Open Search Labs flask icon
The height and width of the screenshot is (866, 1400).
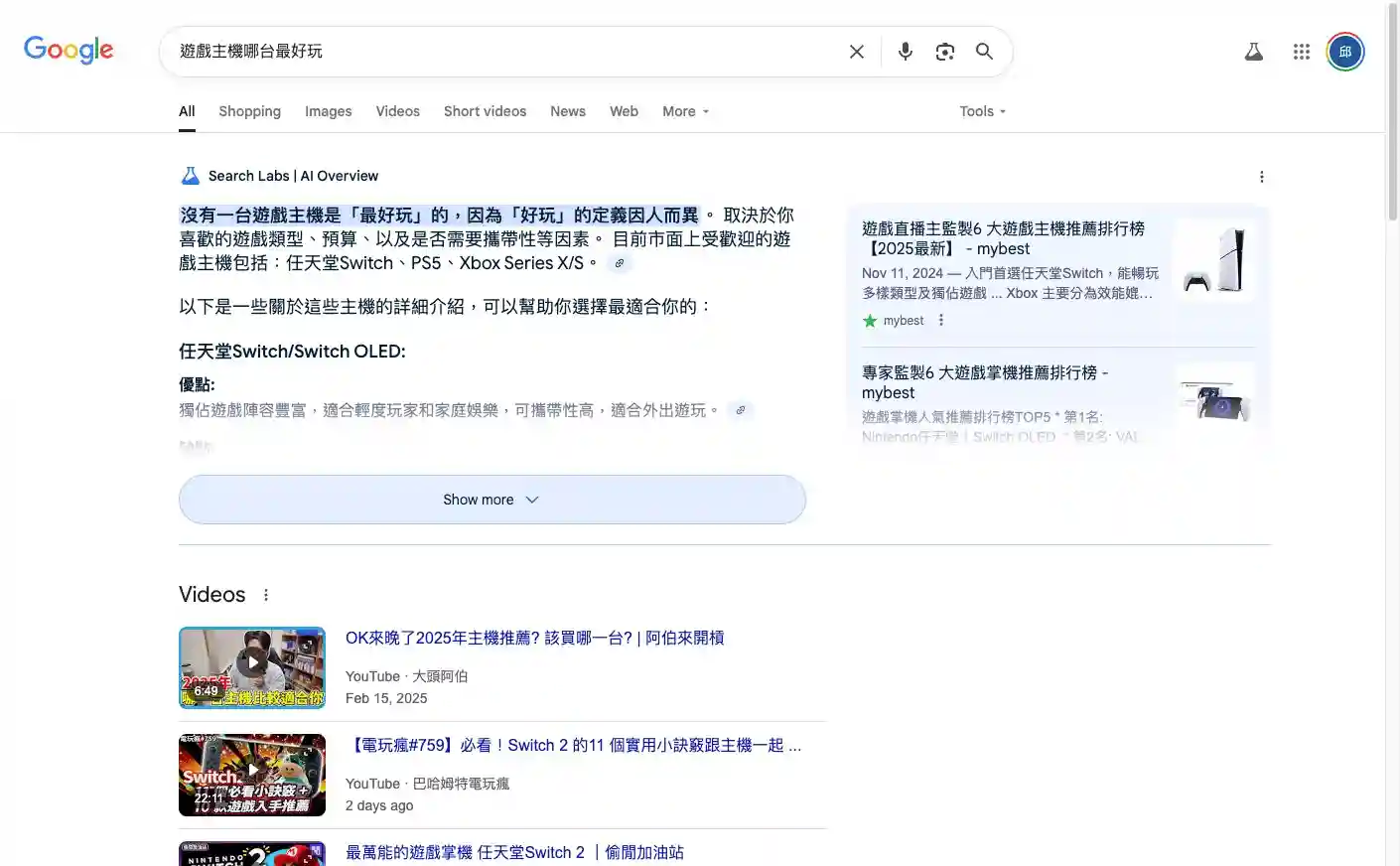(1254, 52)
